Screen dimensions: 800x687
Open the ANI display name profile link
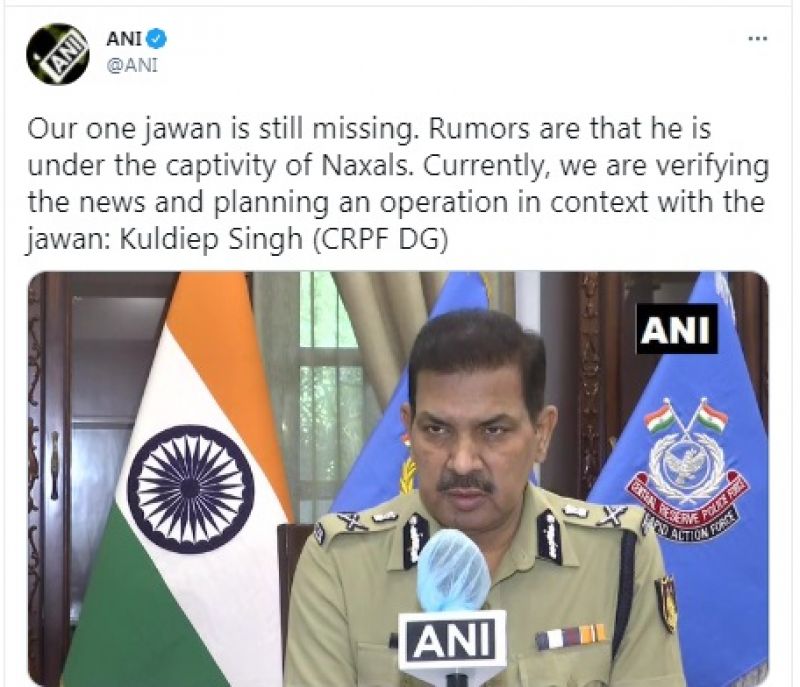(123, 39)
